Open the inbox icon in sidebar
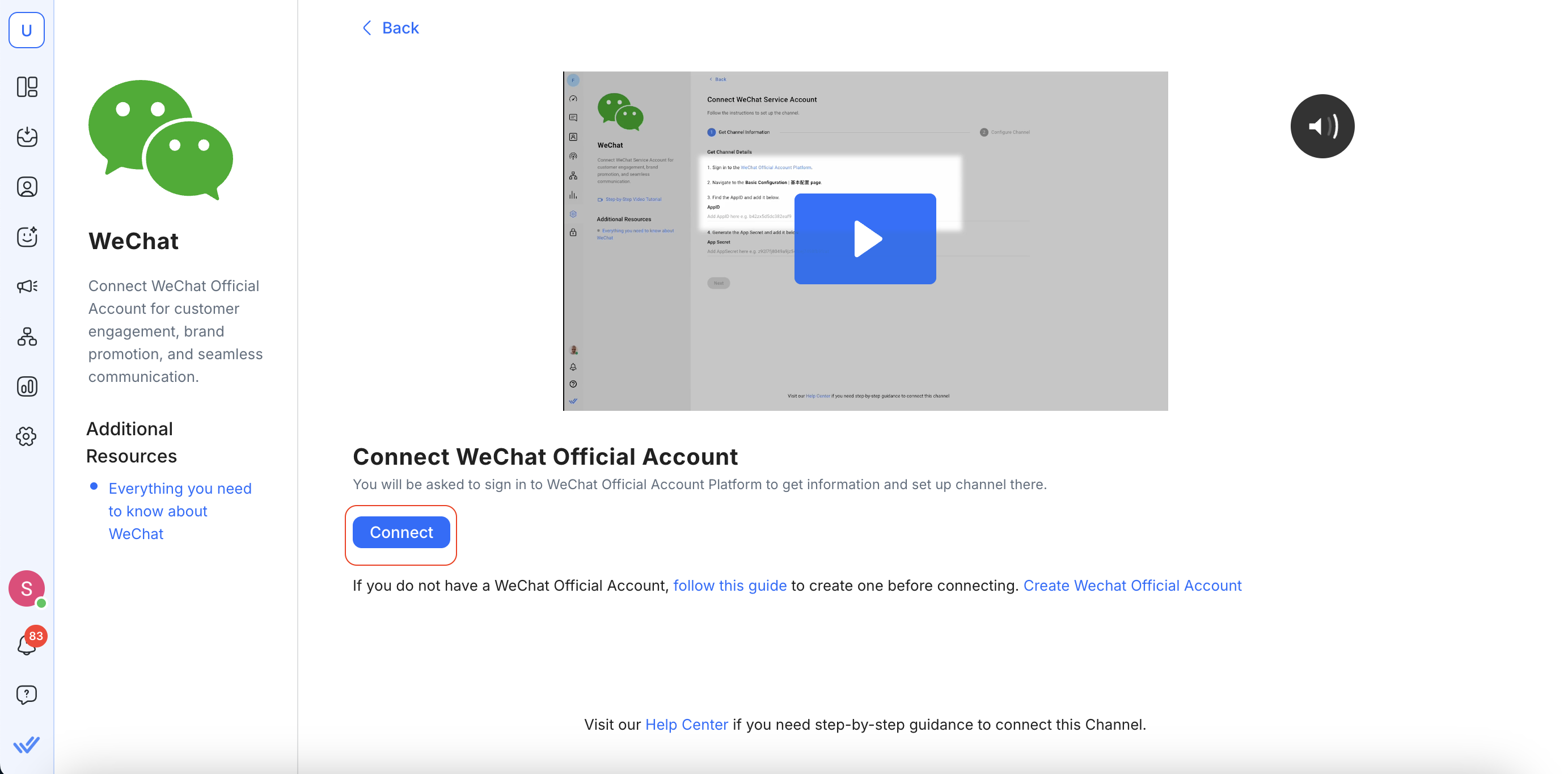Viewport: 1568px width, 774px height. (27, 137)
